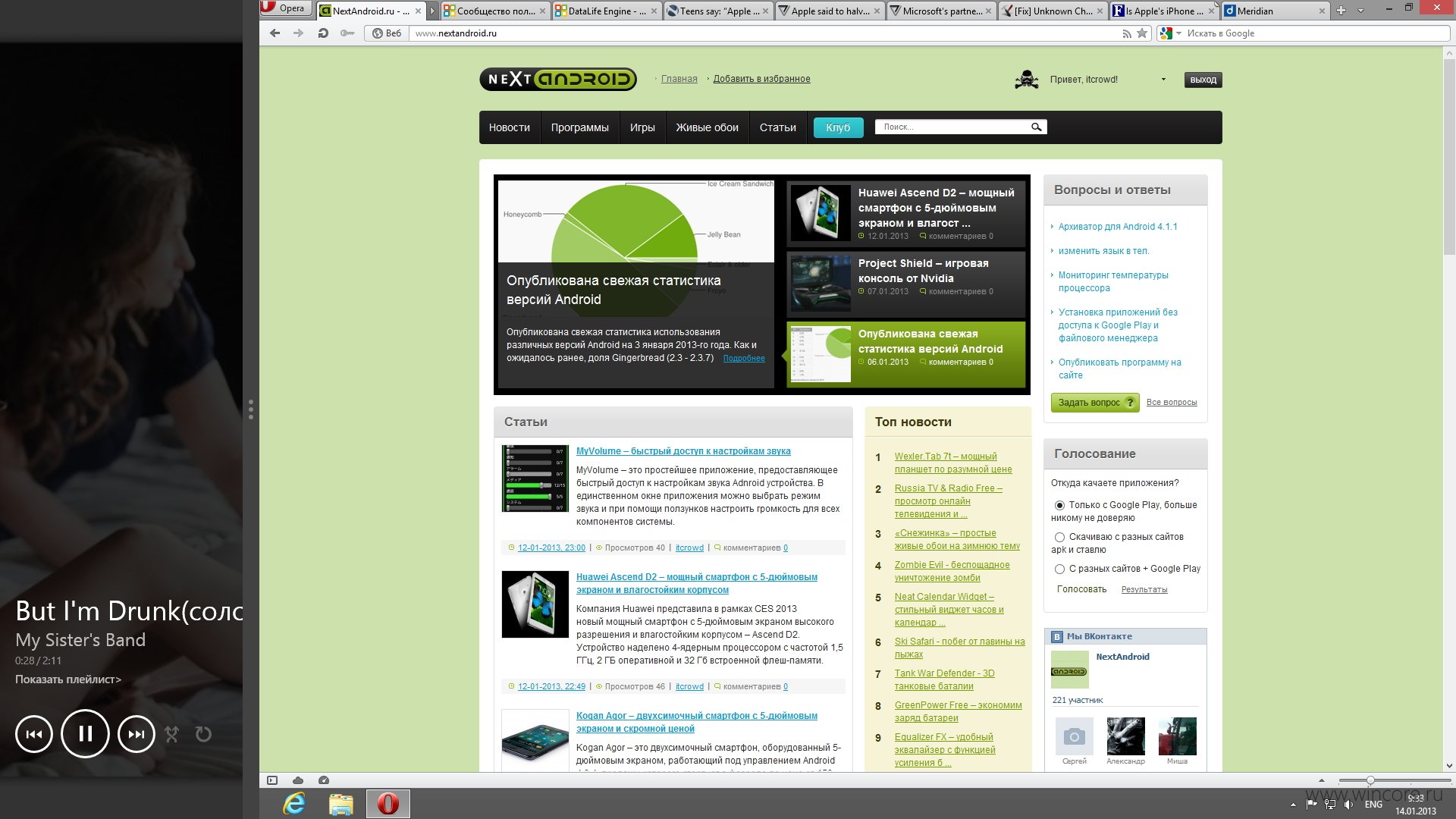Click the RSS feed icon in address bar
Image resolution: width=1456 pixels, height=819 pixels.
pyautogui.click(x=1127, y=33)
